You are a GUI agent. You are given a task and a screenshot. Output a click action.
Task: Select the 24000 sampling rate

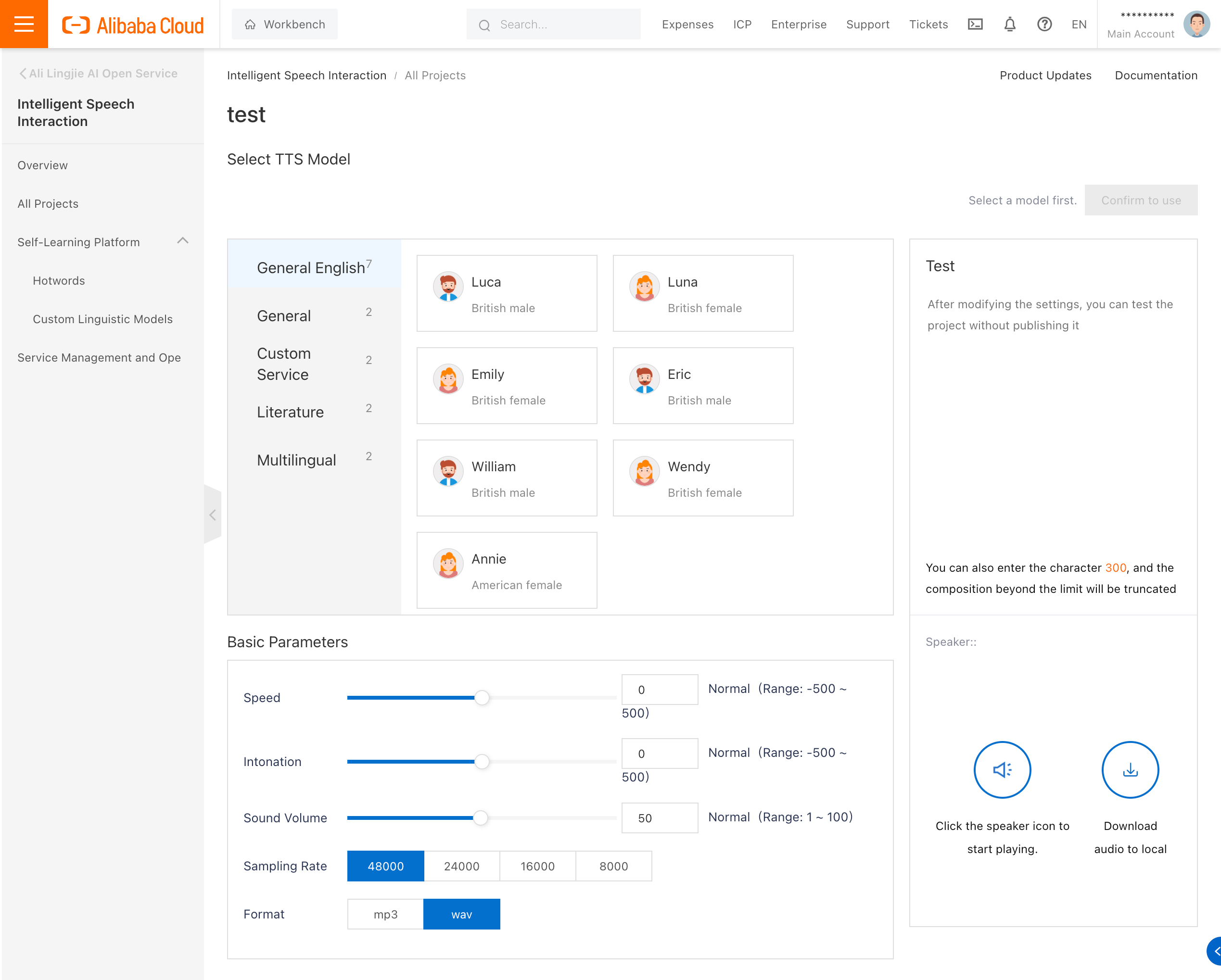(x=461, y=866)
